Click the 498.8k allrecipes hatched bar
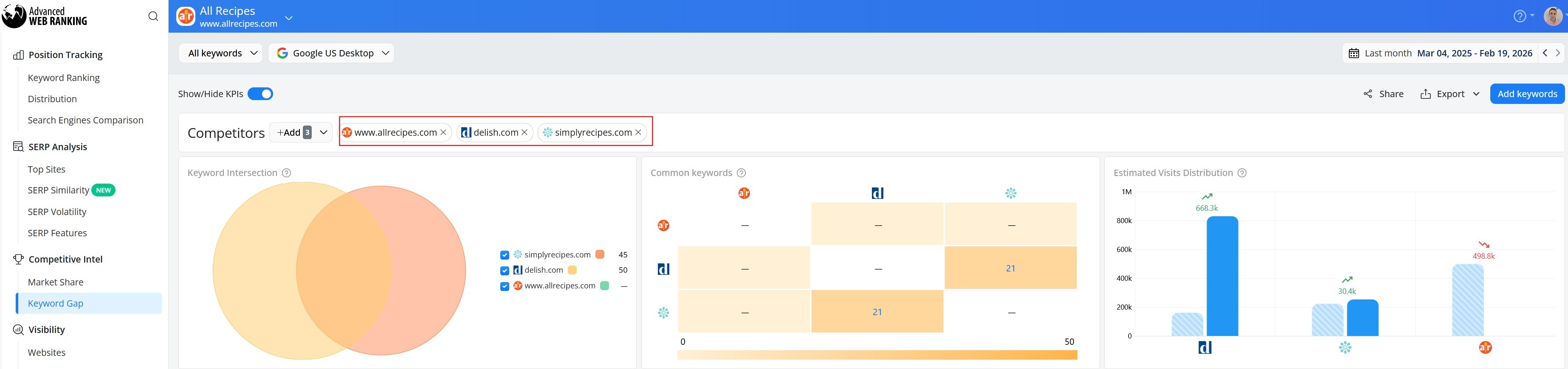This screenshot has width=1568, height=369. pyautogui.click(x=1468, y=300)
